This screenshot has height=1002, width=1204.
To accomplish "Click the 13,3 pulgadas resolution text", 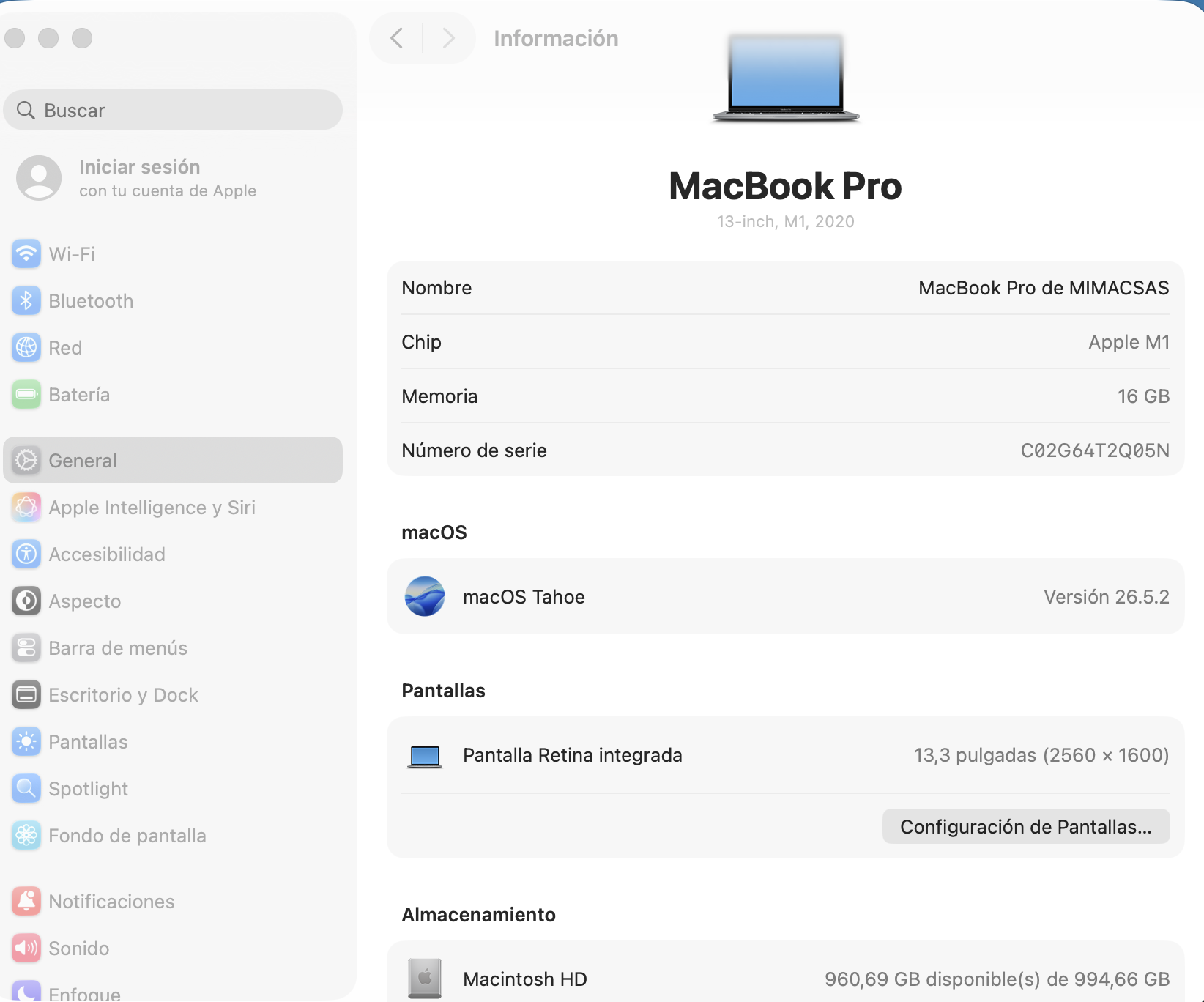I will click(1041, 755).
